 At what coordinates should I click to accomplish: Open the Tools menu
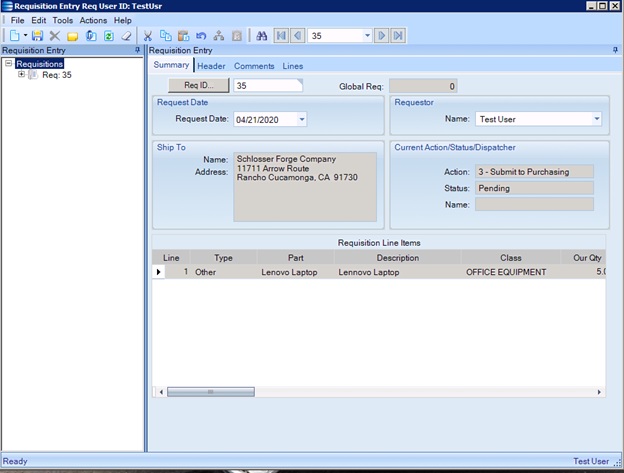[x=62, y=20]
